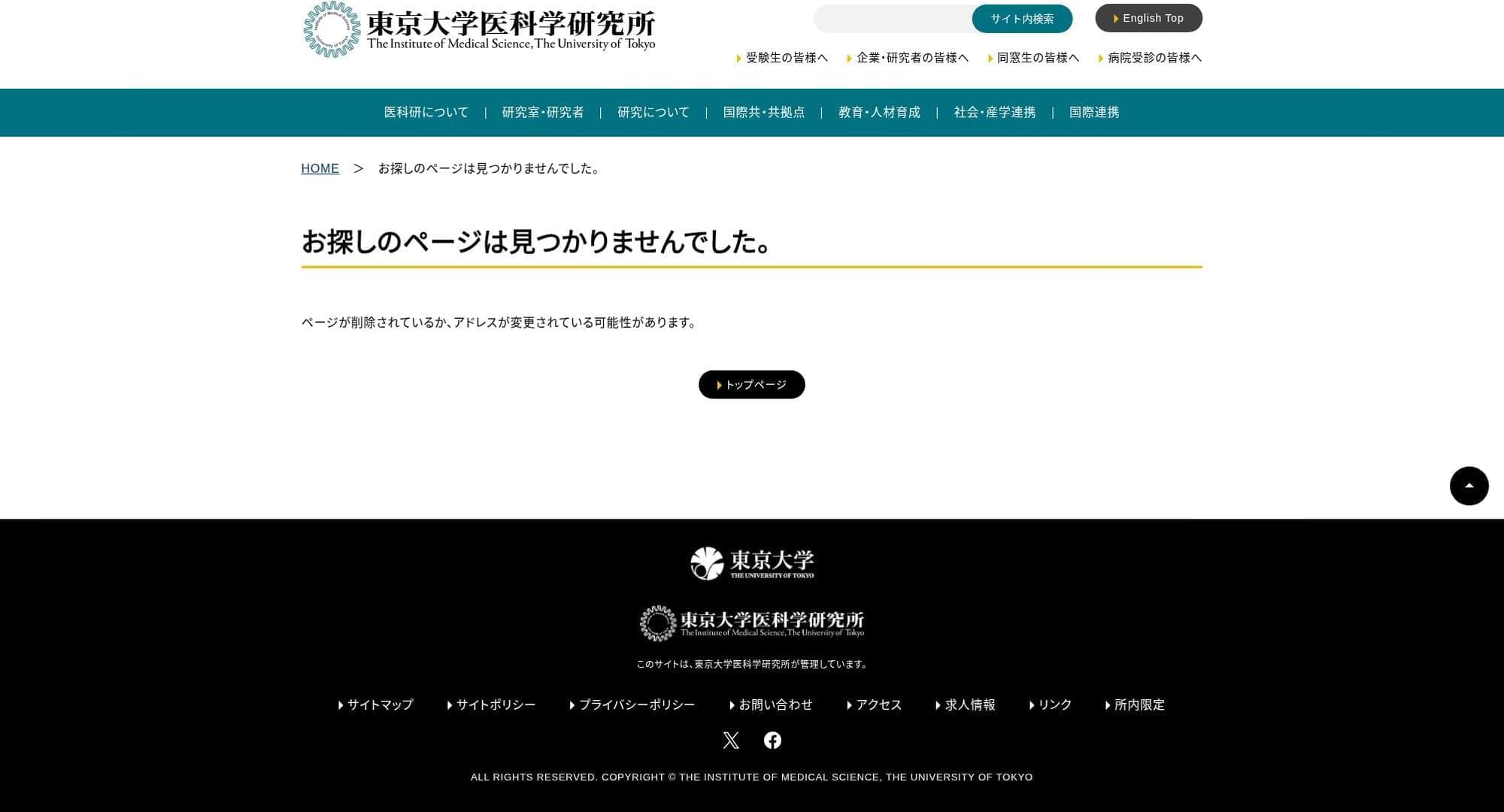Open the 国際共・共拠点 menu item

(764, 113)
